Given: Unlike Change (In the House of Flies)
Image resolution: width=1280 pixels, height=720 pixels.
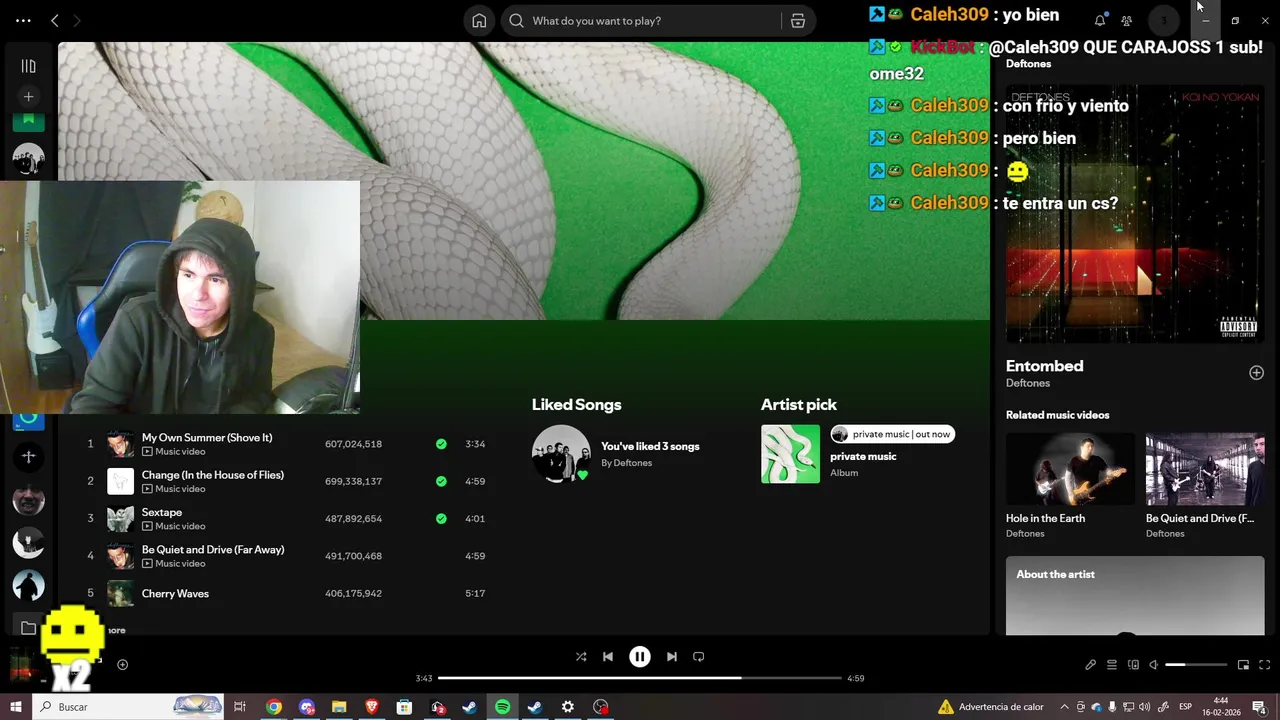Looking at the screenshot, I should click(x=441, y=481).
